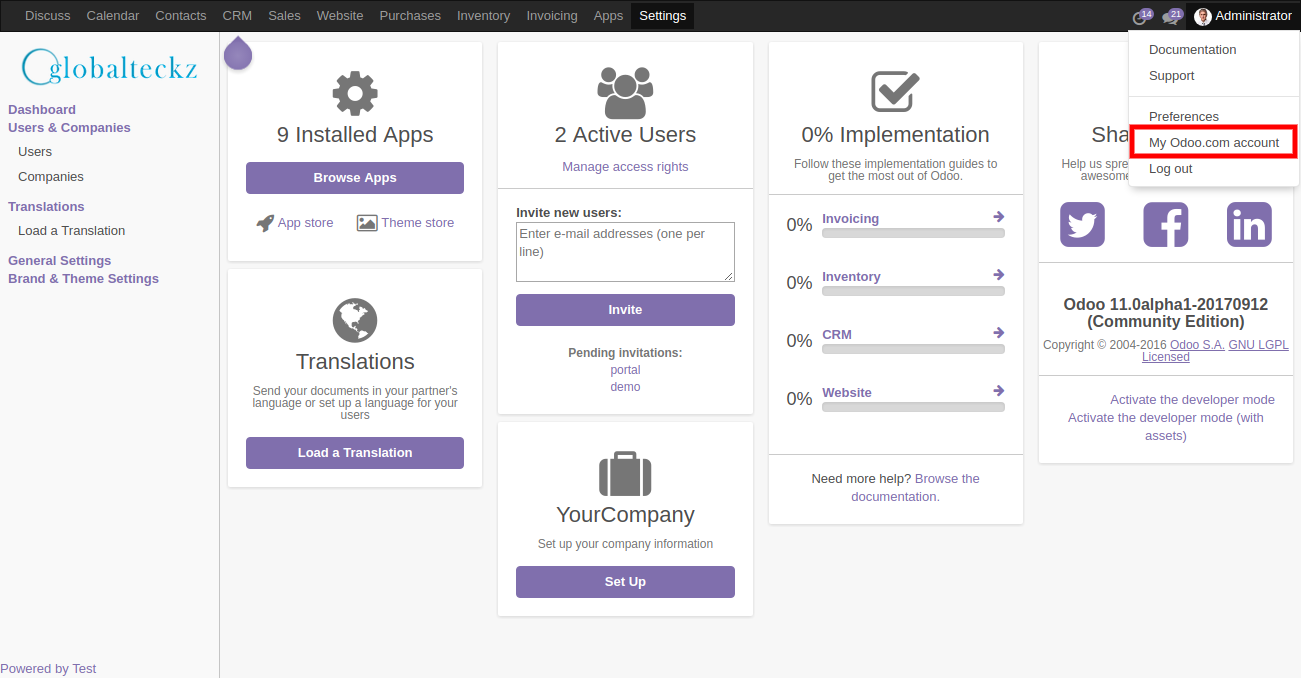1301x678 pixels.
Task: Open the Invoicing menu
Action: click(552, 16)
